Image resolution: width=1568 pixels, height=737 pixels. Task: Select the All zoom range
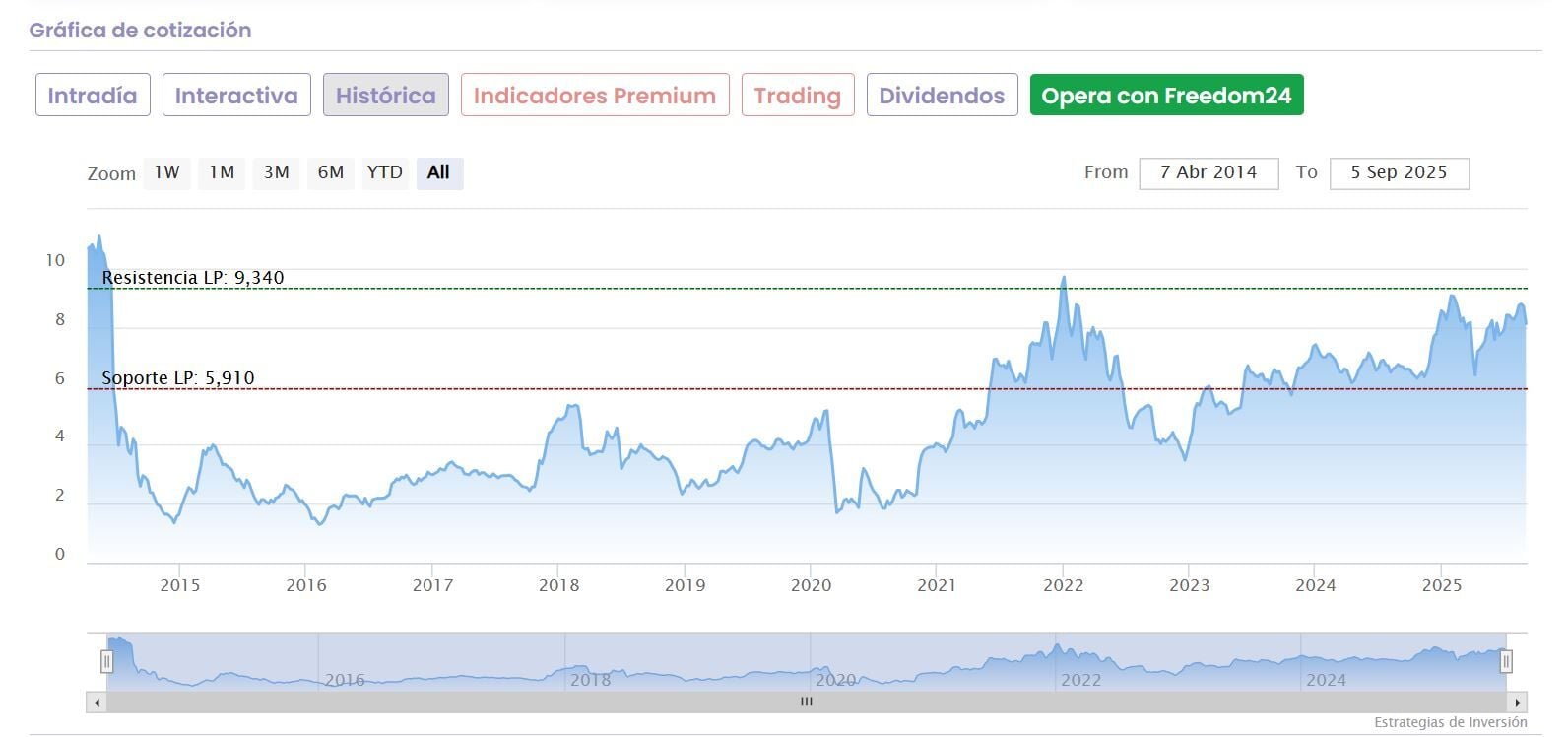(x=438, y=172)
